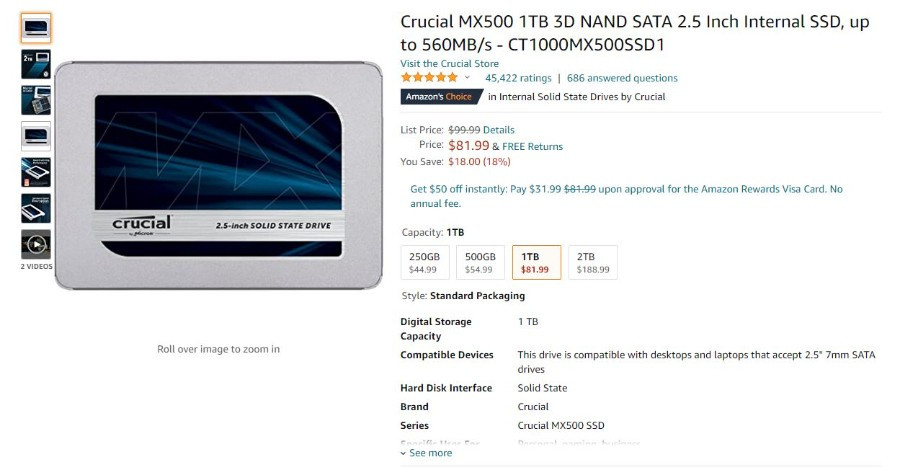Select the 1TB capacity option

point(536,262)
